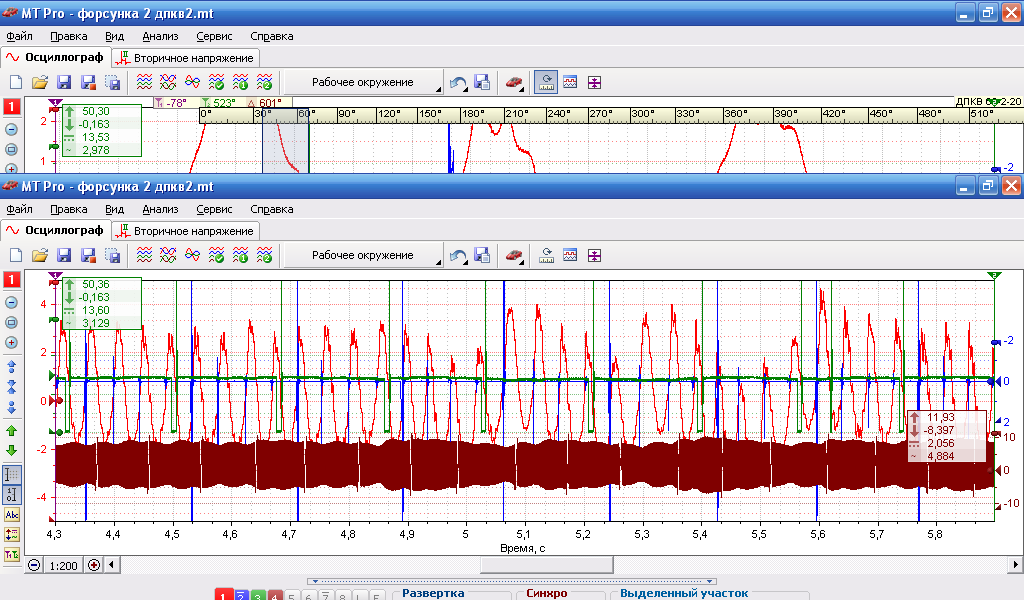This screenshot has height=600, width=1024.
Task: Zoom in the time scale with the plus beside 1:200
Action: pos(94,565)
